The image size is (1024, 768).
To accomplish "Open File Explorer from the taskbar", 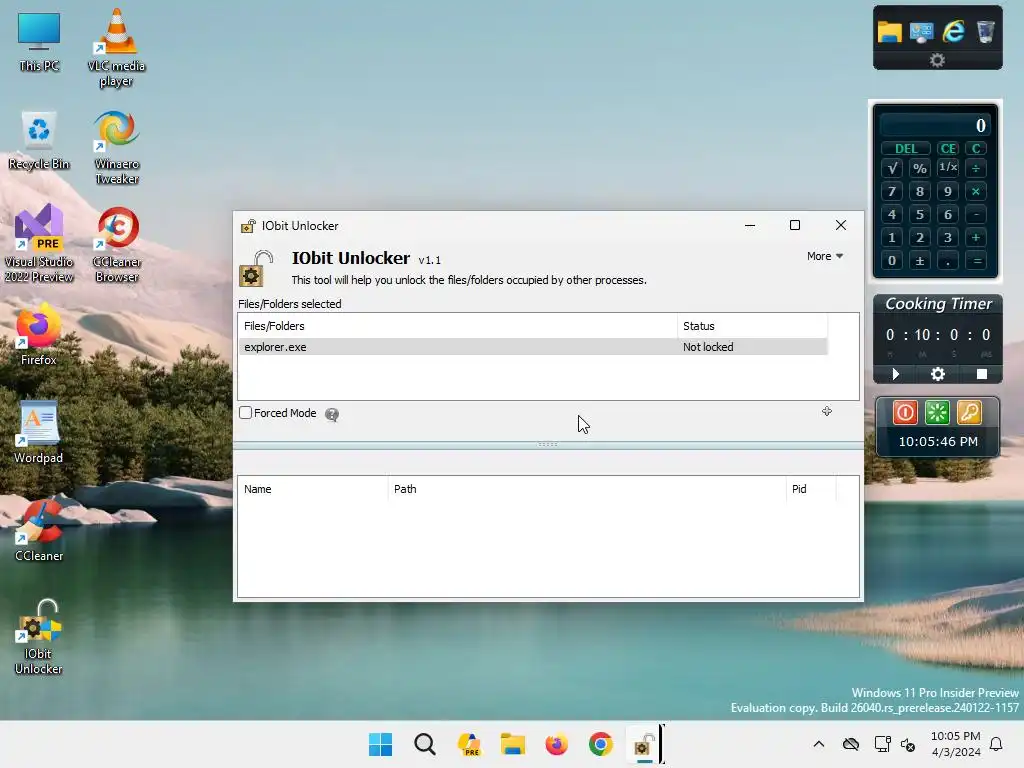I will click(513, 744).
